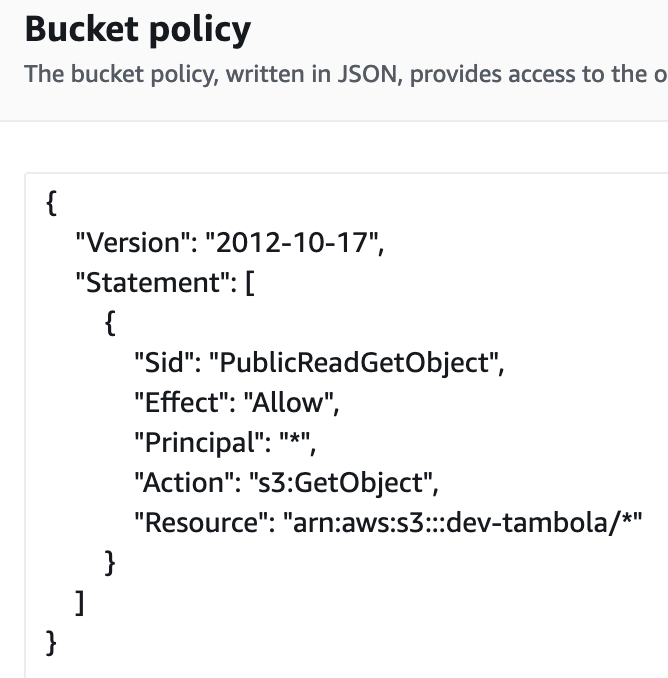
Task: Click the closing square bracket of Statement
Action: [x=81, y=603]
